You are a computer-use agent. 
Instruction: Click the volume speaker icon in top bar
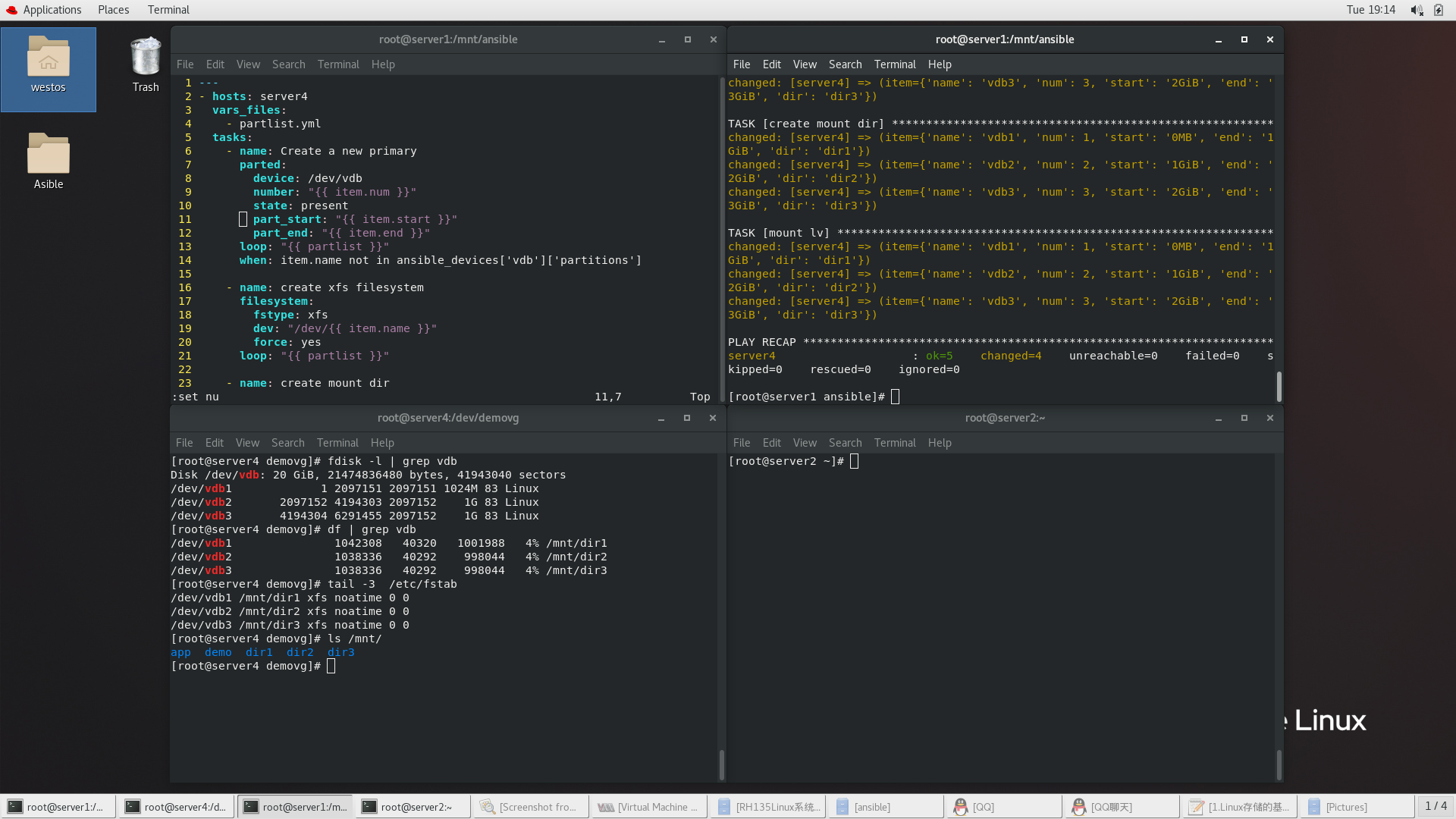[x=1416, y=10]
